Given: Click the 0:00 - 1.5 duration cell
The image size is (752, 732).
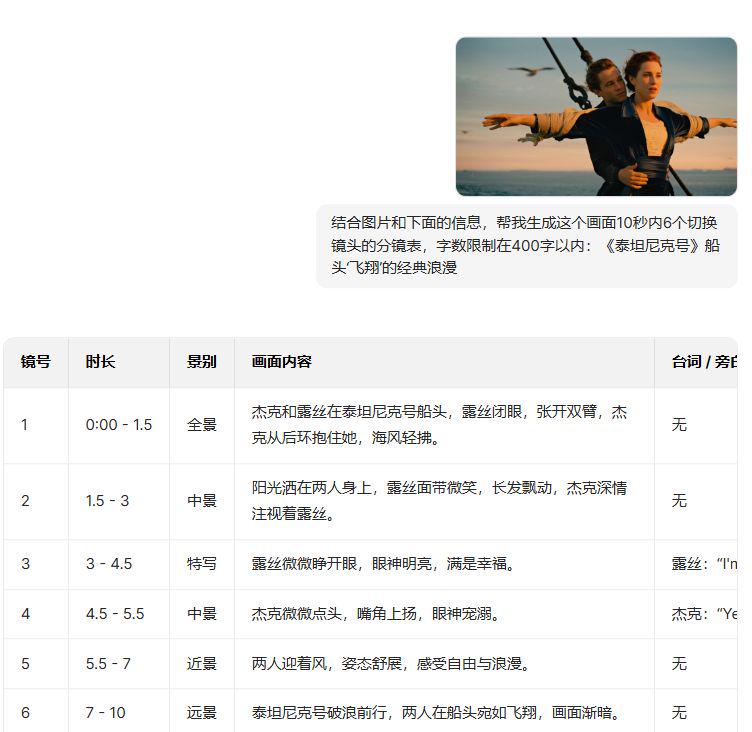Looking at the screenshot, I should coord(119,425).
